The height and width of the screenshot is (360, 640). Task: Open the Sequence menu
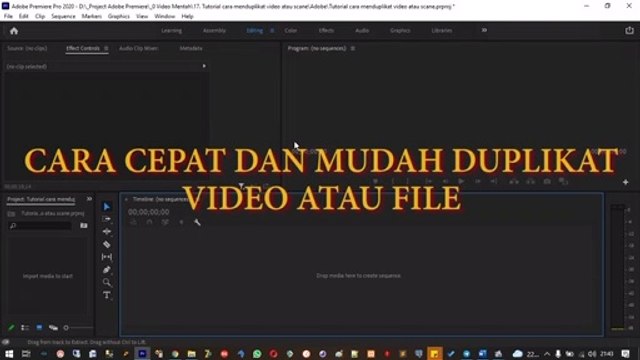(63, 16)
